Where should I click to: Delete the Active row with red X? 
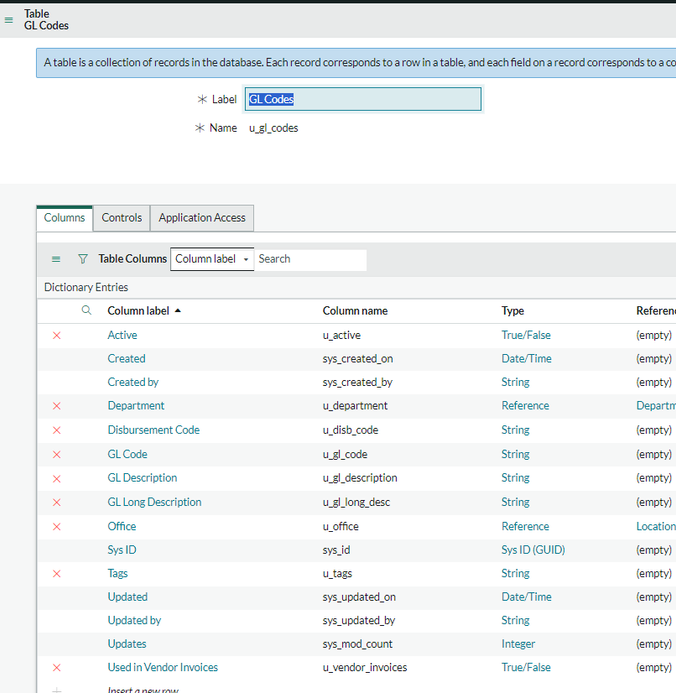tap(57, 335)
